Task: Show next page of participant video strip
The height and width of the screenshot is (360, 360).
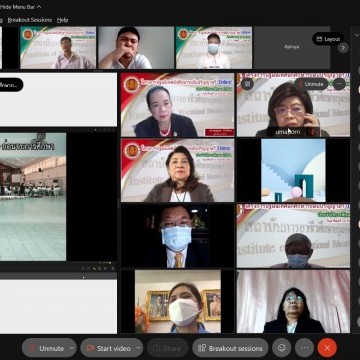Action: point(343,48)
